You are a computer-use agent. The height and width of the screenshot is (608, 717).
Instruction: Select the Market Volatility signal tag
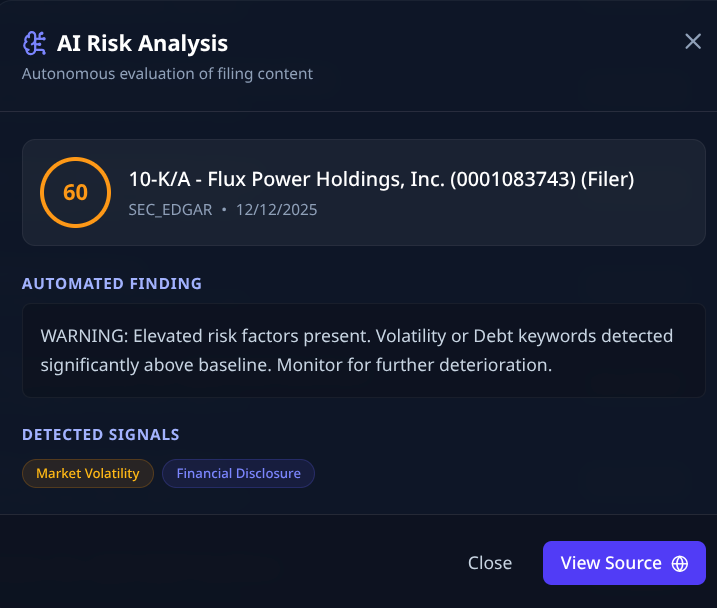click(x=88, y=473)
